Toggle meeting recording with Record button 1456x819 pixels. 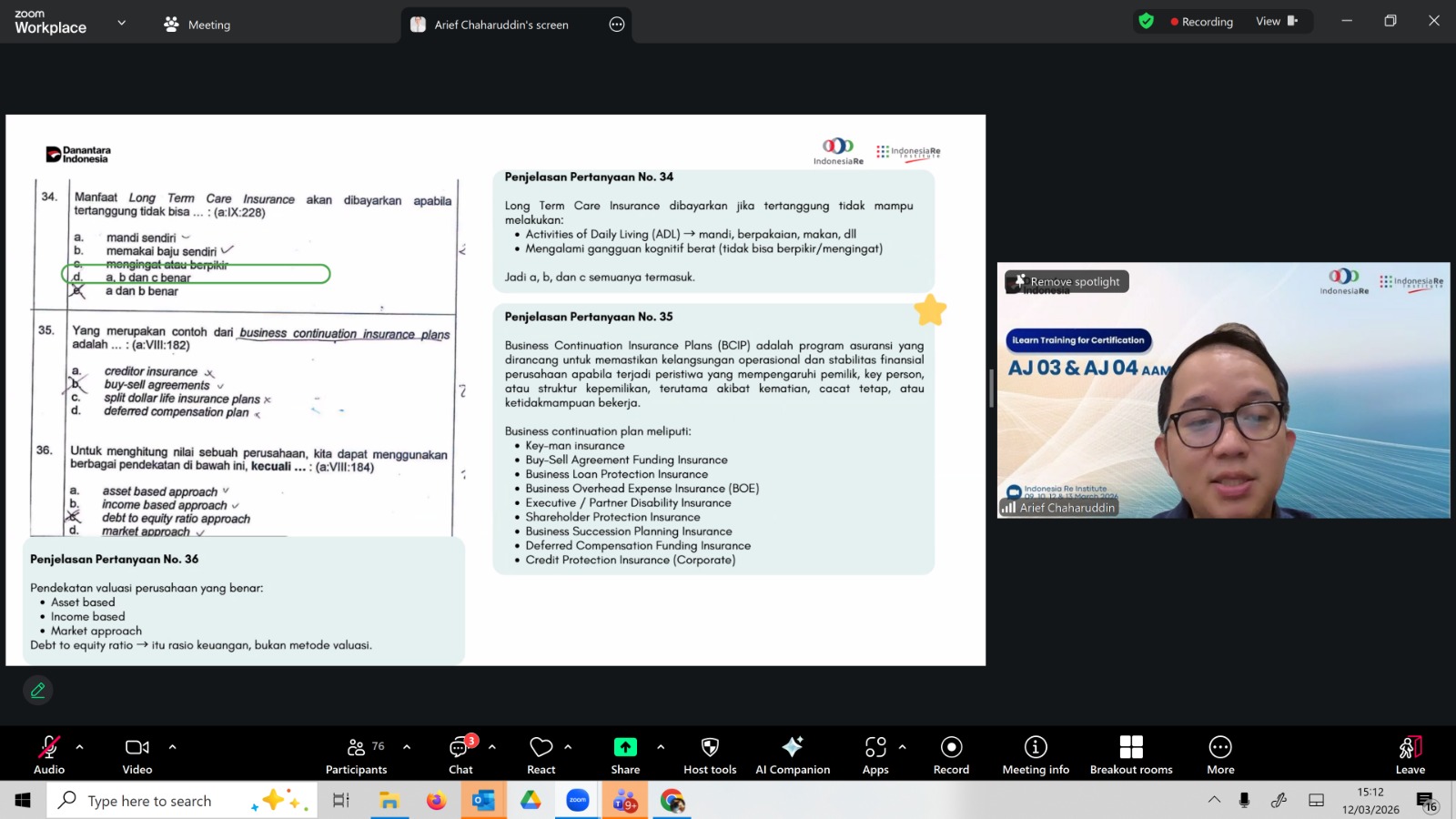click(x=951, y=754)
